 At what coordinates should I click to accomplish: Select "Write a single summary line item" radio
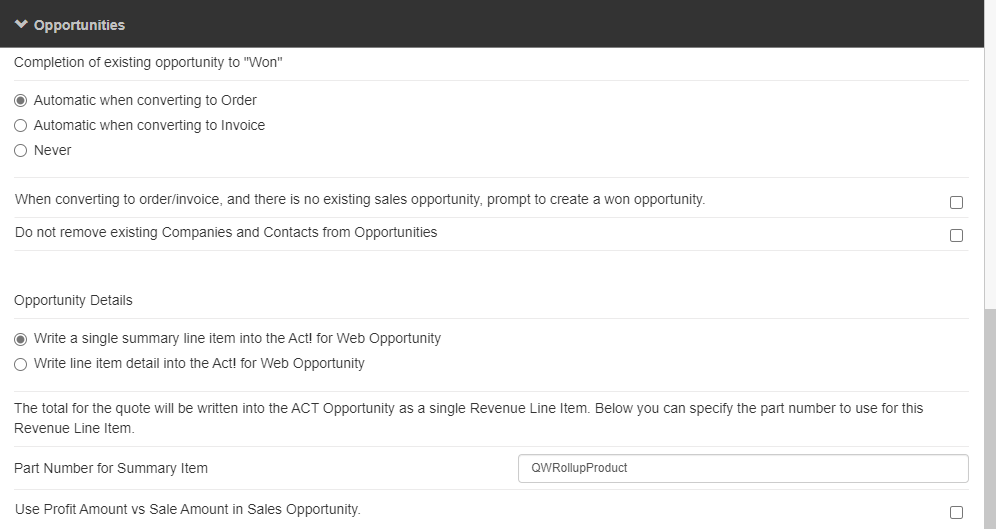[21, 339]
